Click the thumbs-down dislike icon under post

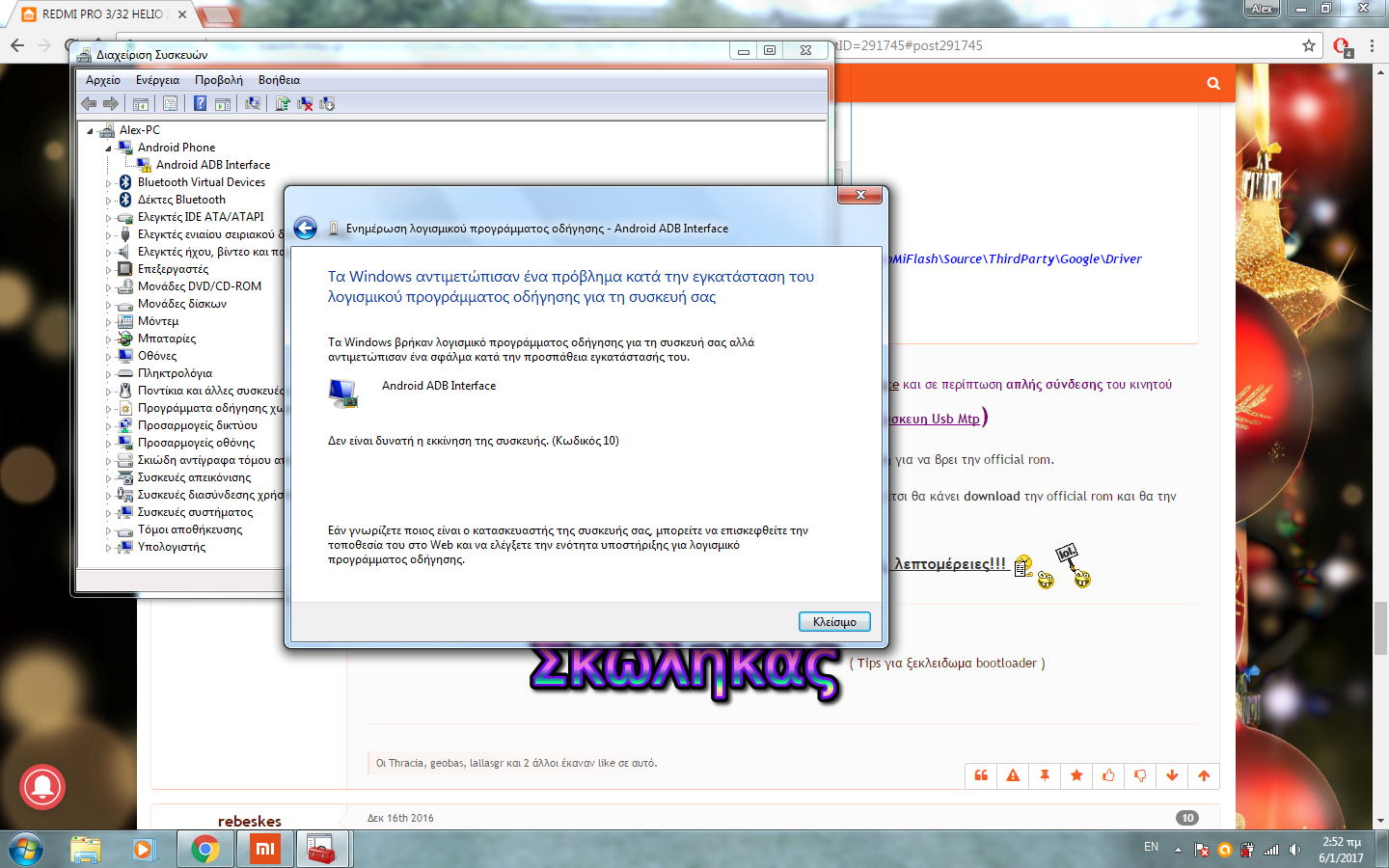[1140, 775]
